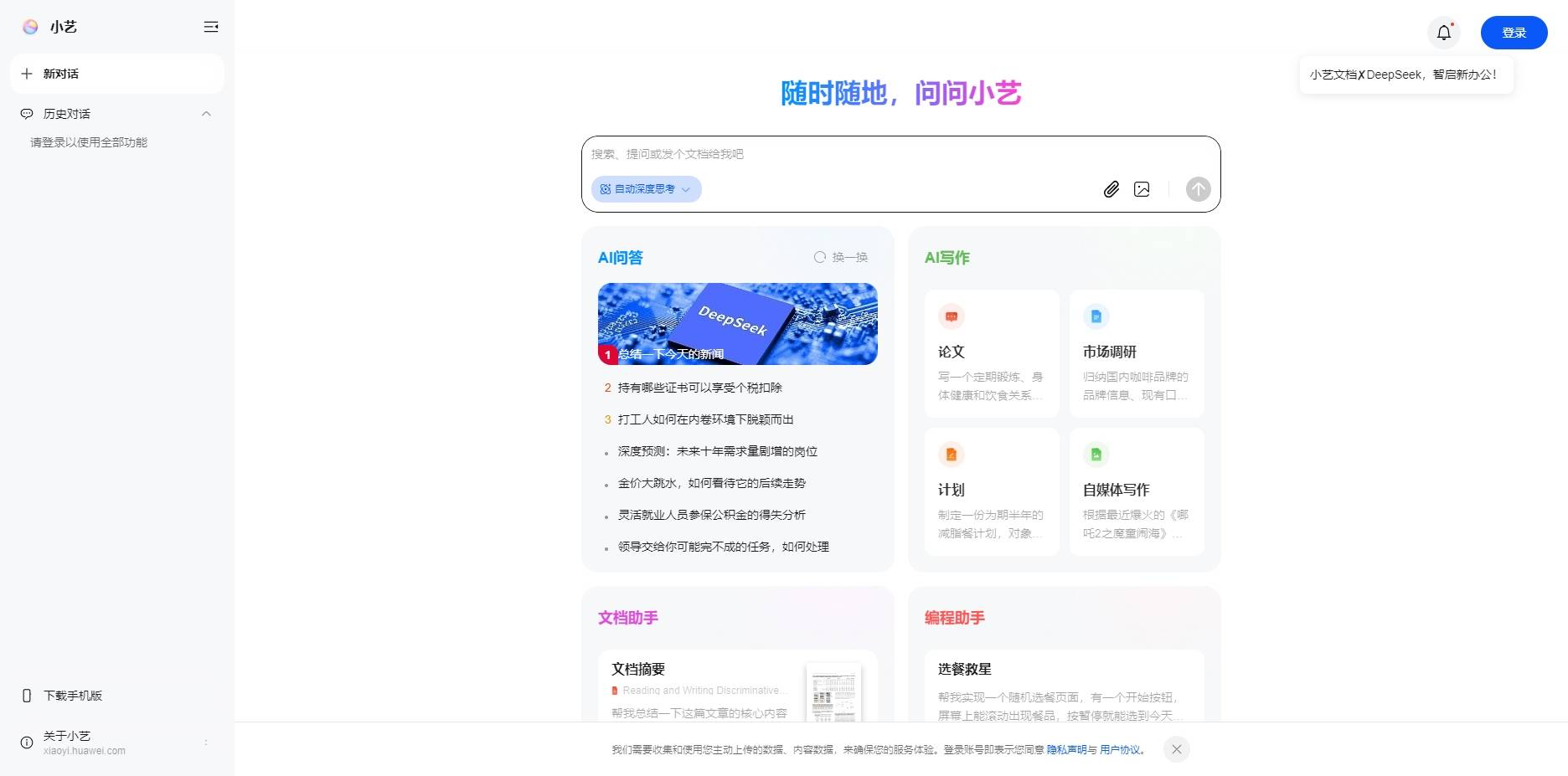1568x776 pixels.
Task: Collapse the 历史对话 section
Action: click(206, 114)
